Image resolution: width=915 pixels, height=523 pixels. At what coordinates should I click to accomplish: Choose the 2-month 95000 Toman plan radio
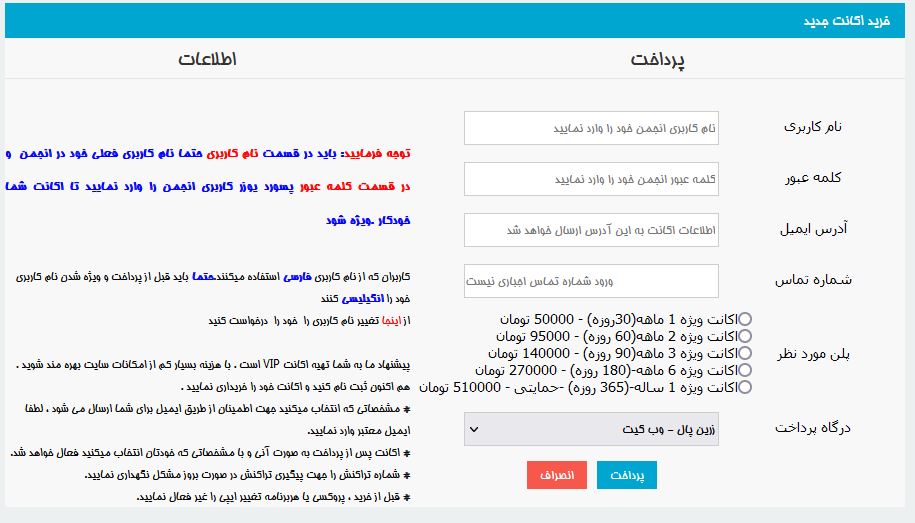744,336
